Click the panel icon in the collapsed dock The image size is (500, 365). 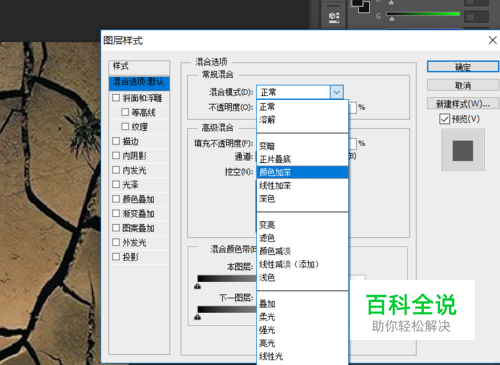(x=334, y=17)
